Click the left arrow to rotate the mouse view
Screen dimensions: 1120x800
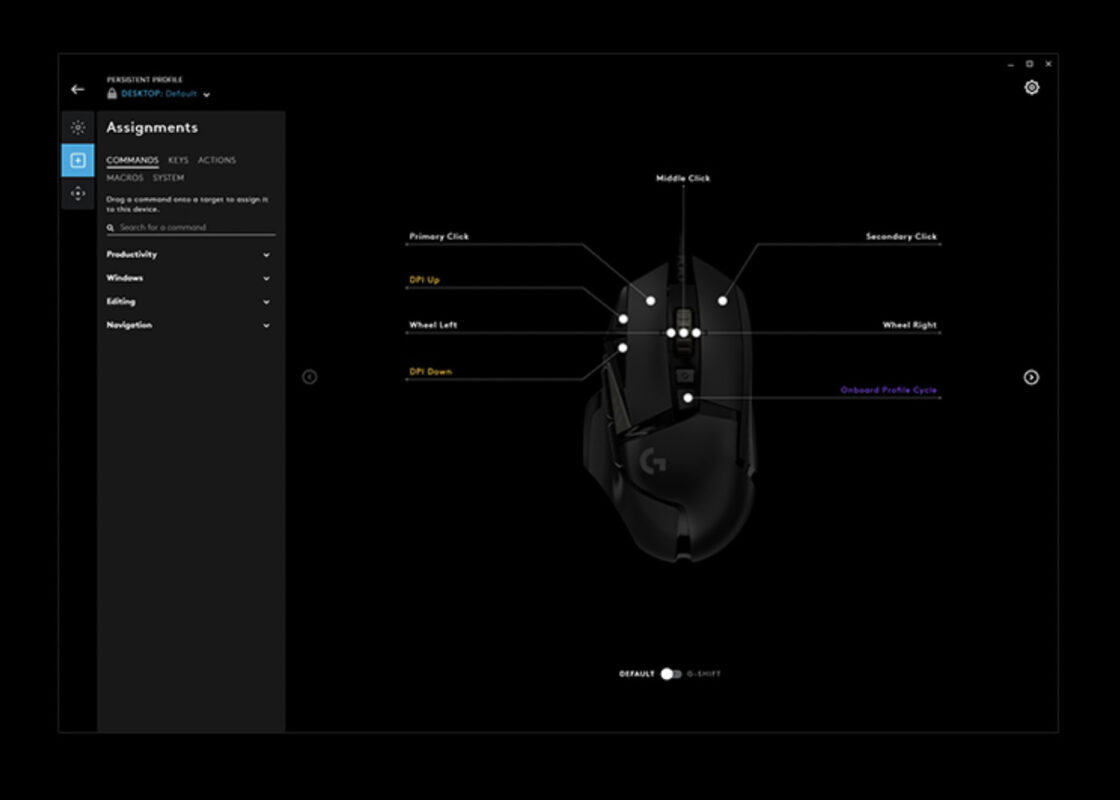(310, 377)
